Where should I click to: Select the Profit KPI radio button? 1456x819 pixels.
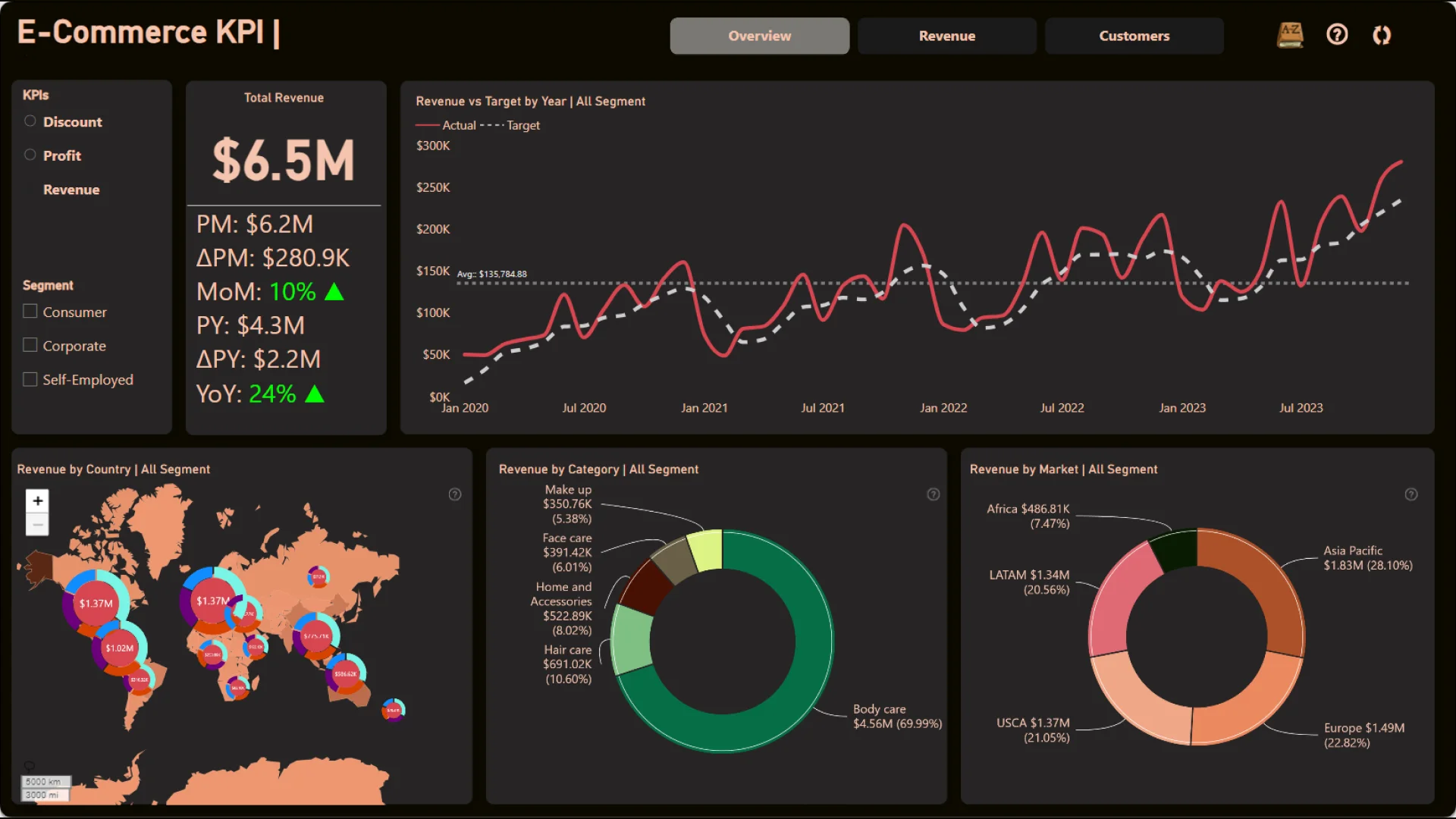pyautogui.click(x=30, y=155)
